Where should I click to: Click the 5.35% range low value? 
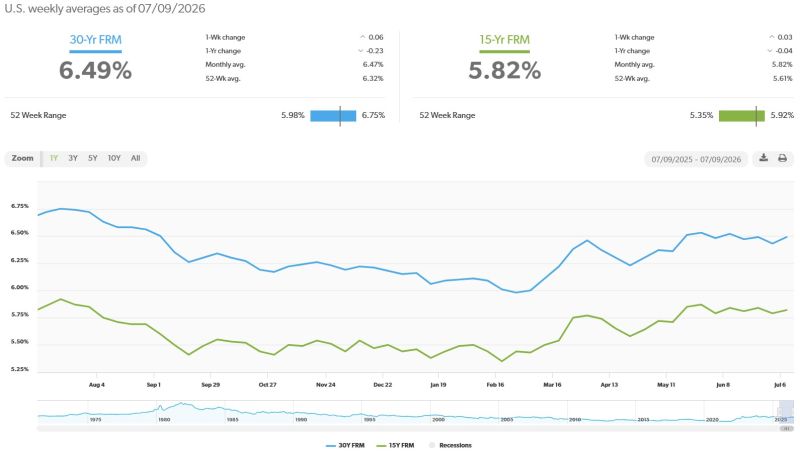pos(702,115)
